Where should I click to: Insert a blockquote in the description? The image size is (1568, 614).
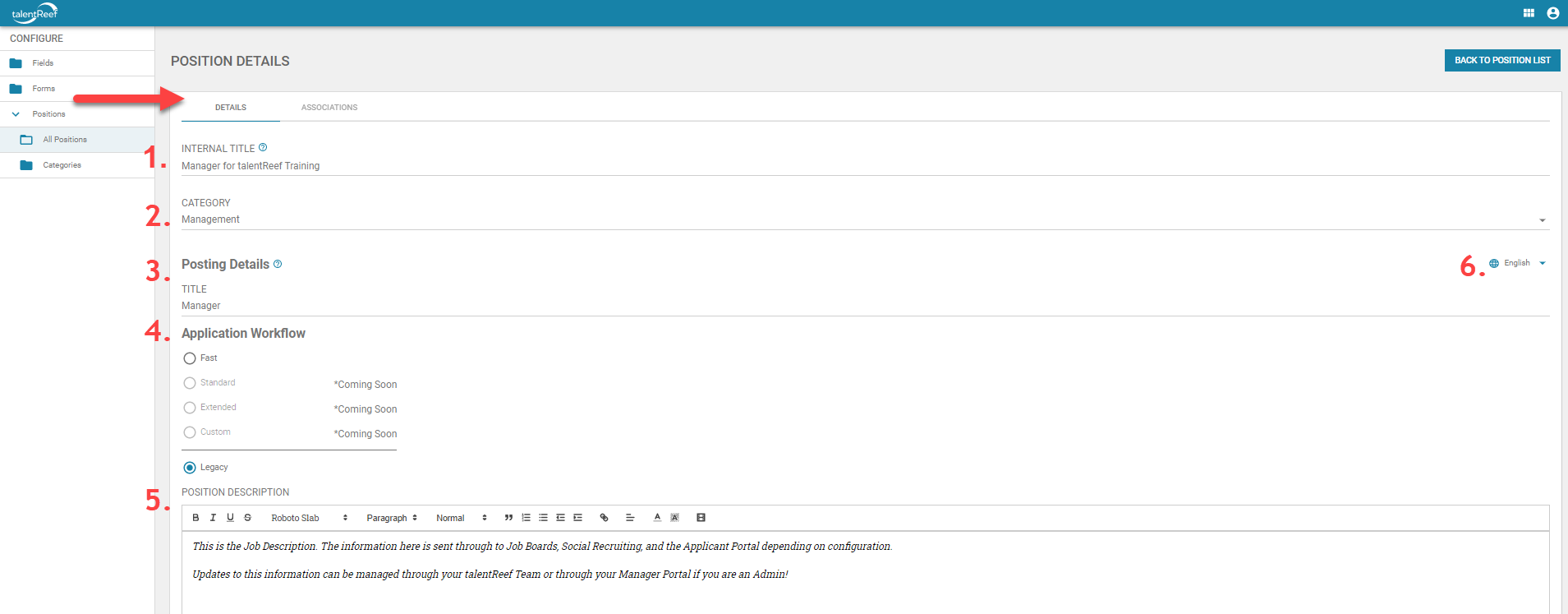click(x=508, y=518)
